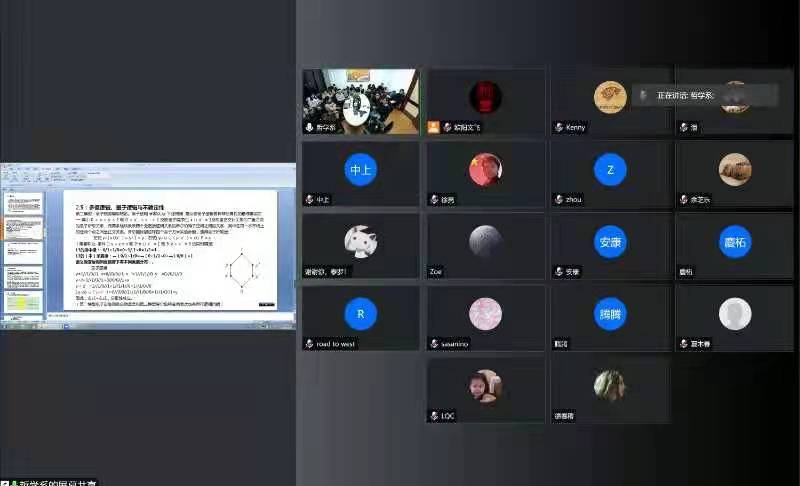800x486 pixels.
Task: Click the blue 安康 avatar circle
Action: coord(610,241)
